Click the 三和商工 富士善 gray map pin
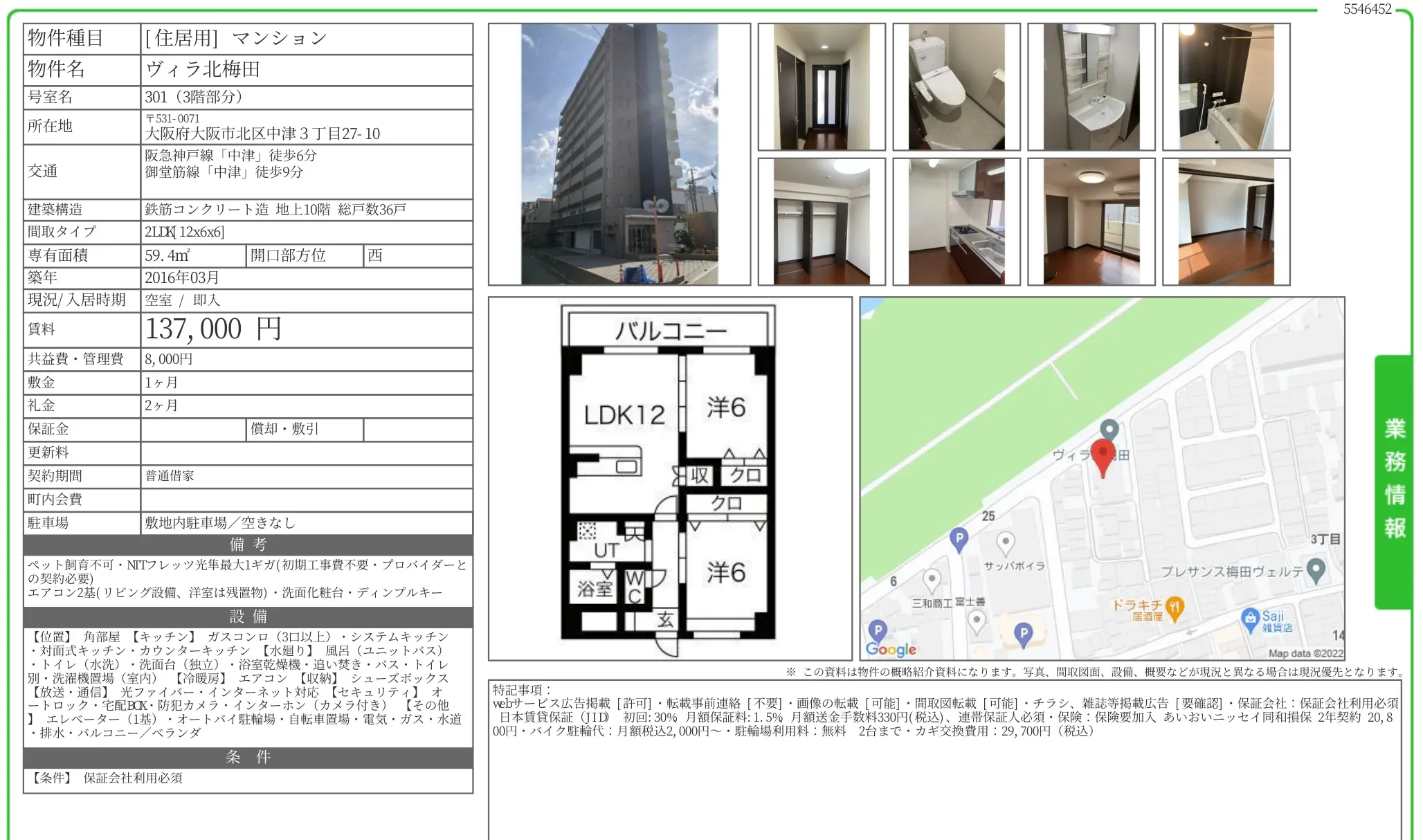 tap(932, 578)
